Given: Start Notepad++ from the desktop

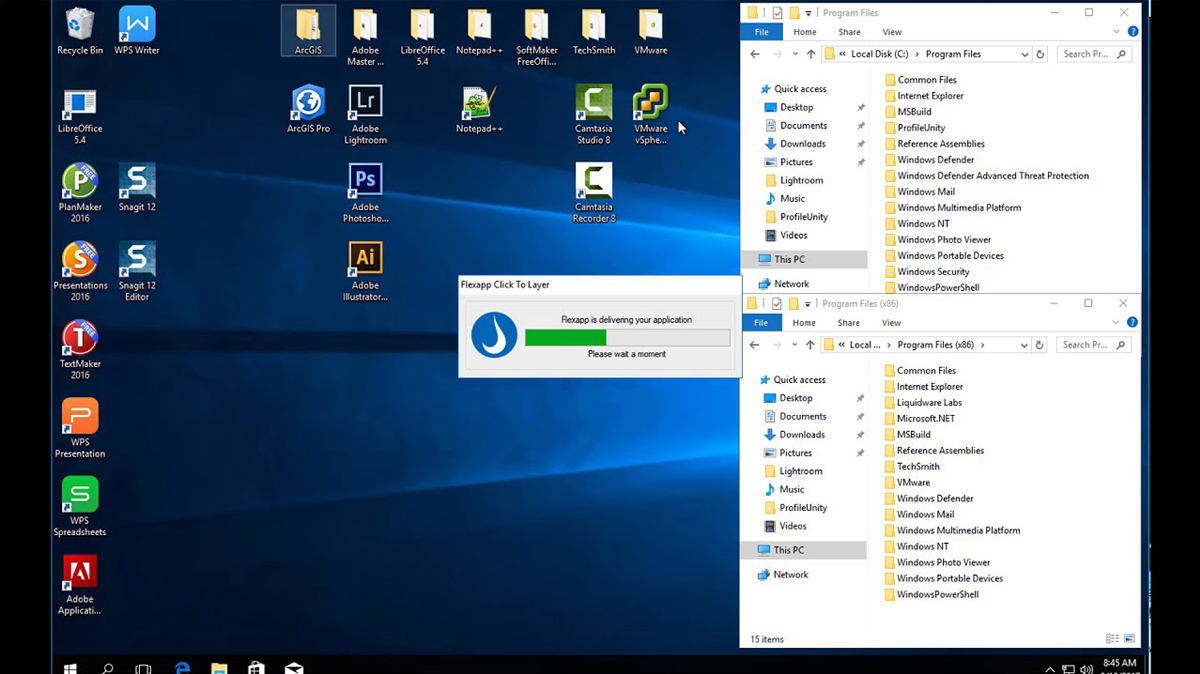Looking at the screenshot, I should pyautogui.click(x=479, y=103).
